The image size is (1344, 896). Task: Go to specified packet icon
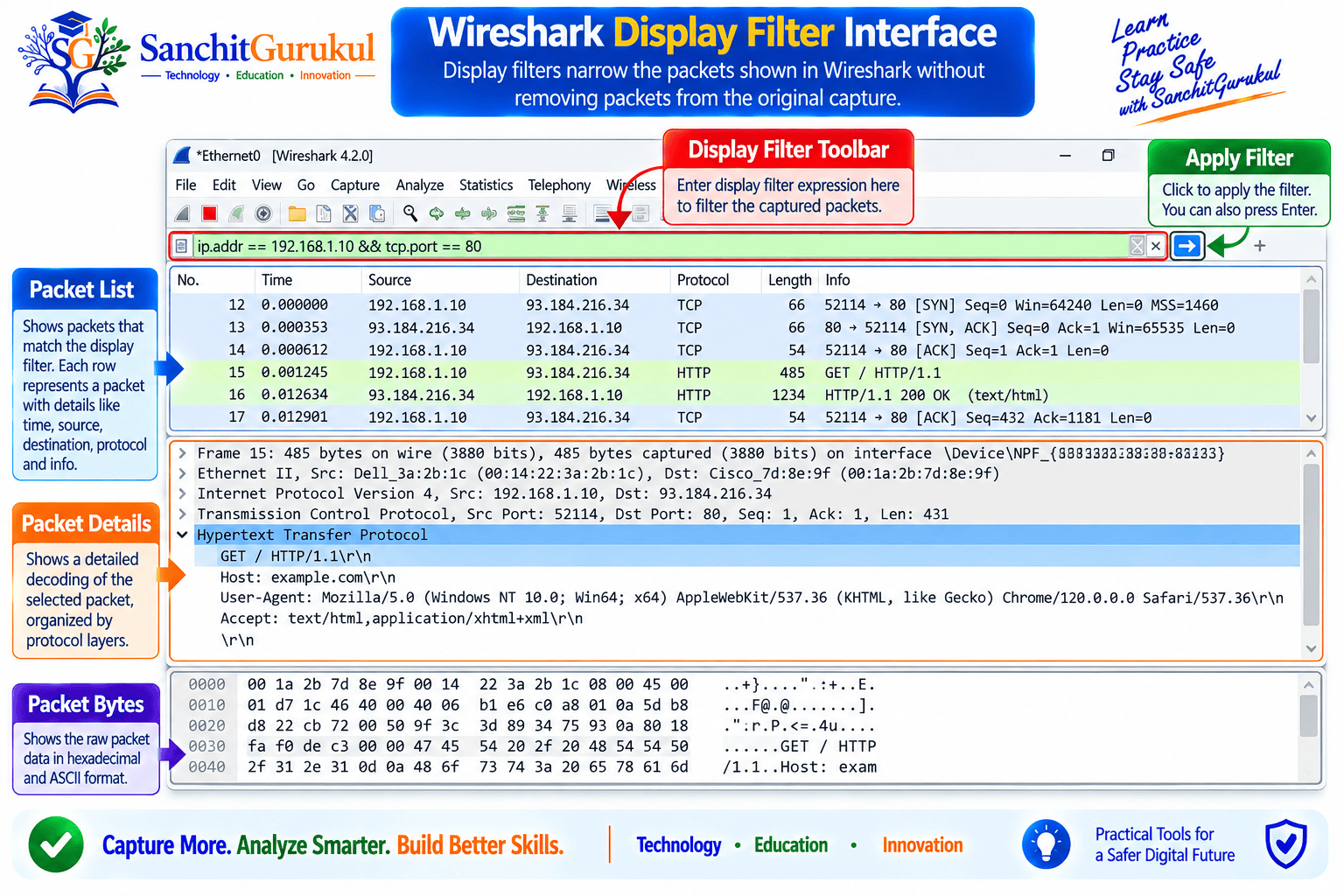click(489, 213)
